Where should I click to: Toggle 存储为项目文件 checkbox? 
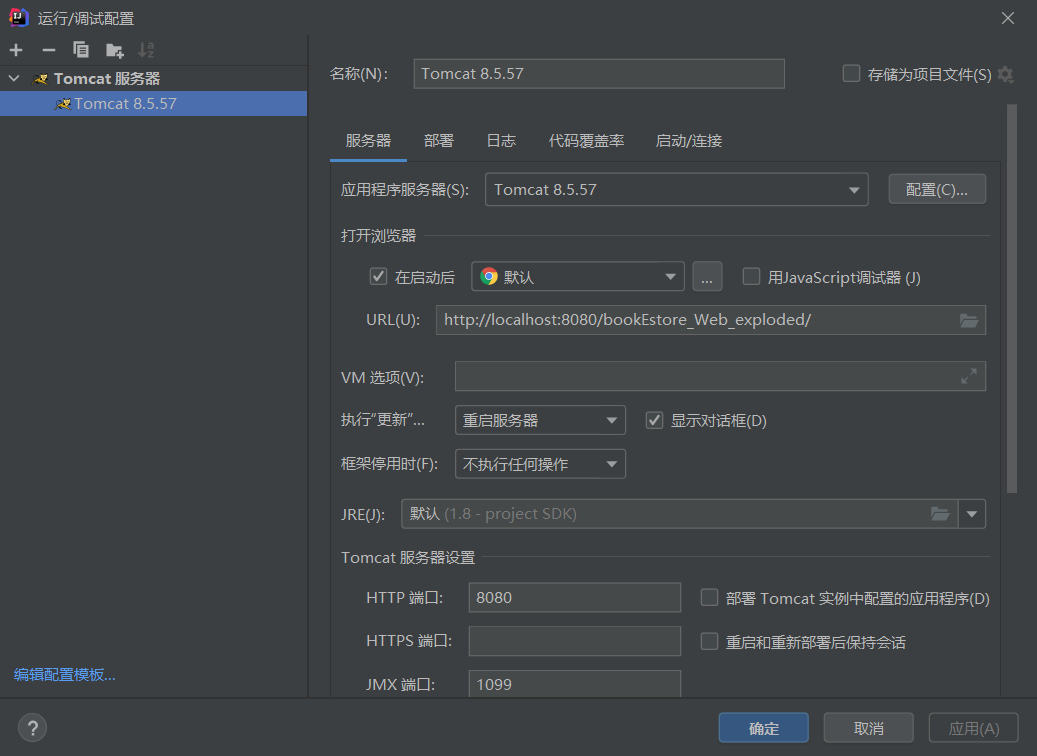[x=851, y=73]
